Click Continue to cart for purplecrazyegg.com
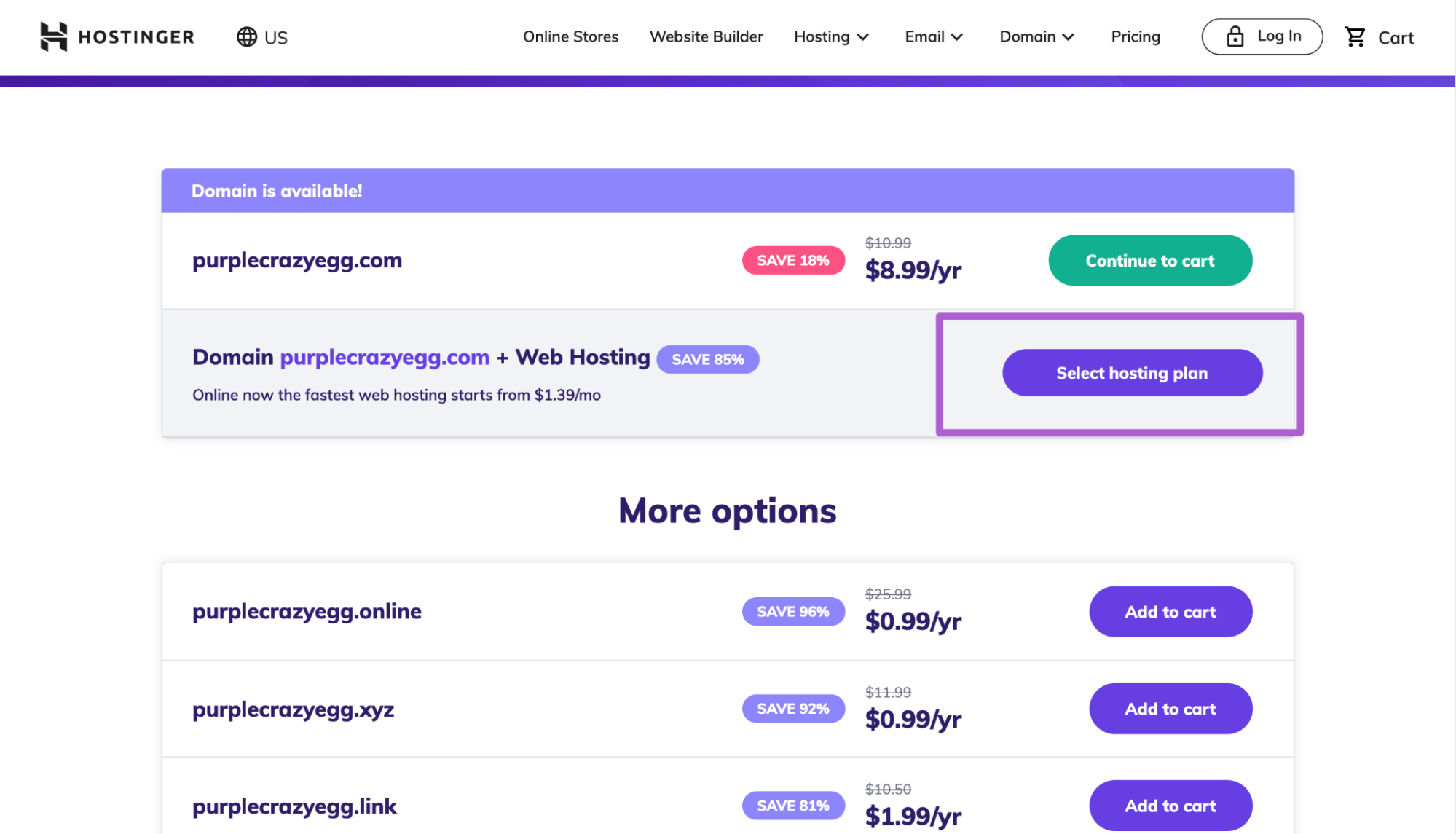 click(1149, 260)
